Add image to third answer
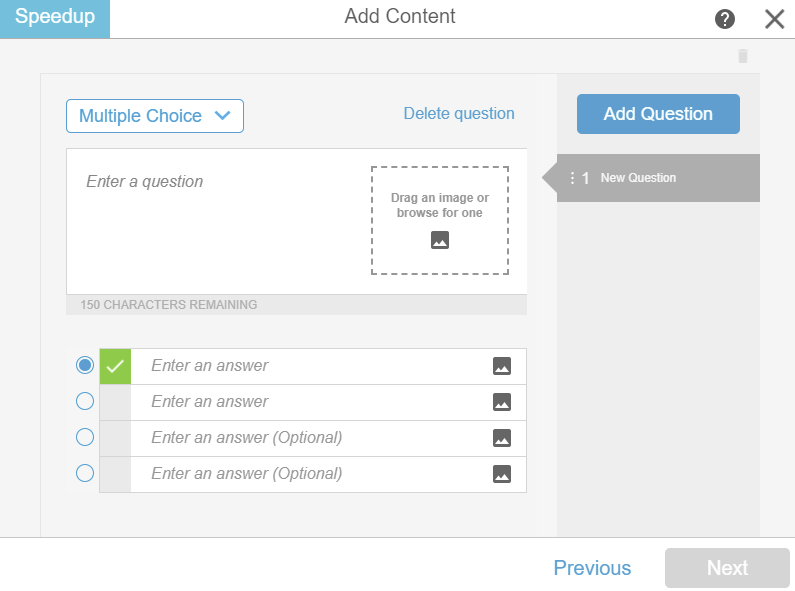 [x=502, y=438]
